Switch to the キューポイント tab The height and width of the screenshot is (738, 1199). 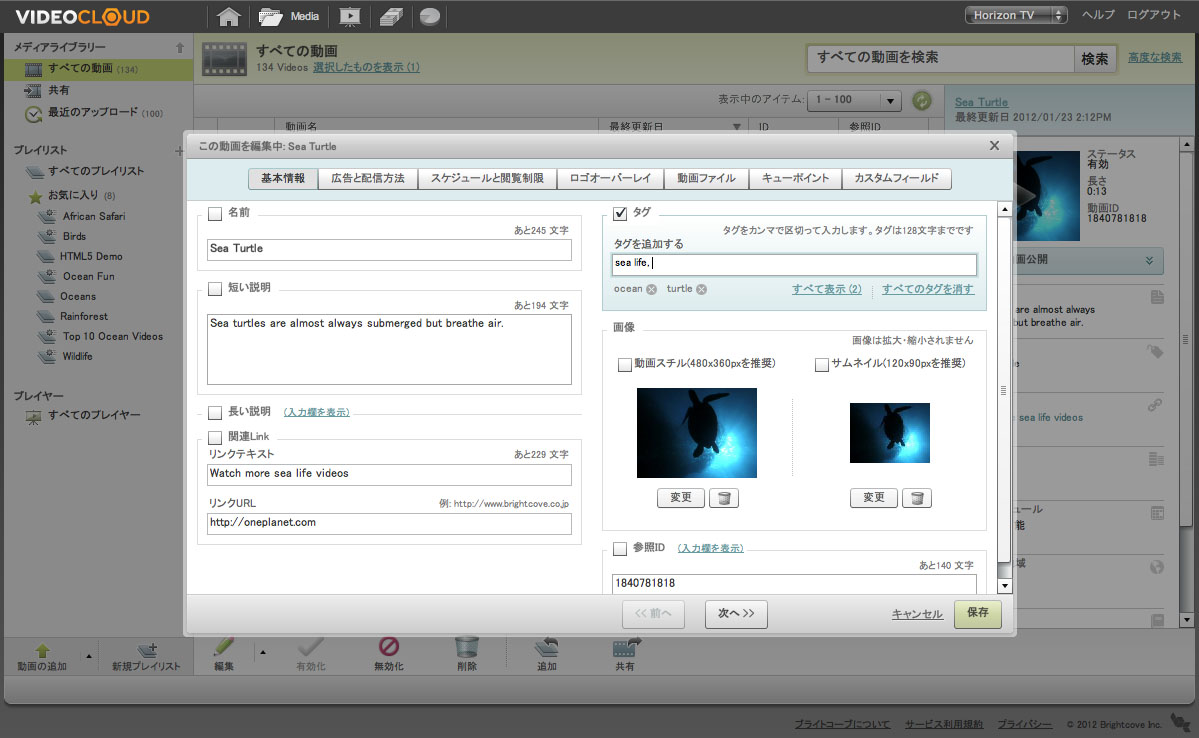coord(795,178)
